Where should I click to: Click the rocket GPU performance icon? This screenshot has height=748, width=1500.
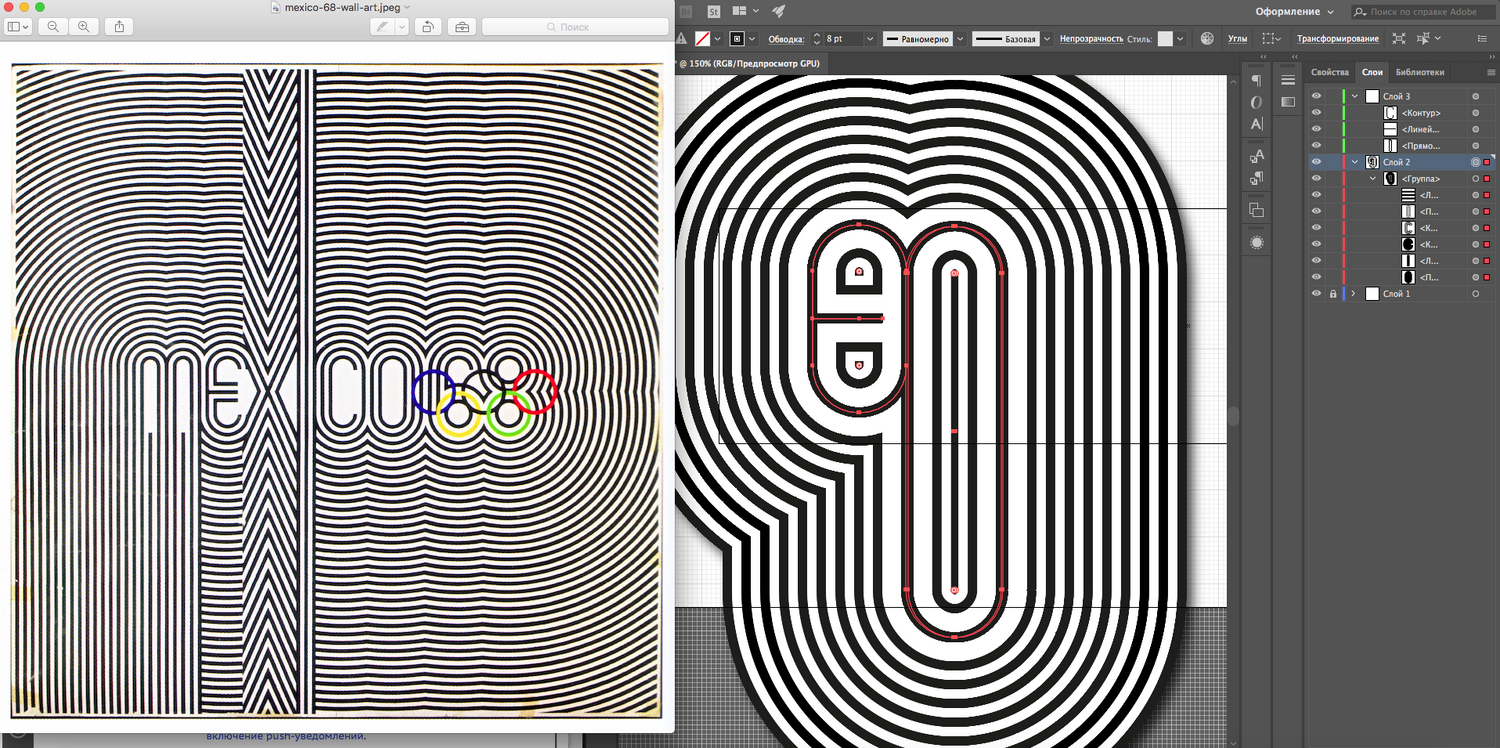point(779,11)
